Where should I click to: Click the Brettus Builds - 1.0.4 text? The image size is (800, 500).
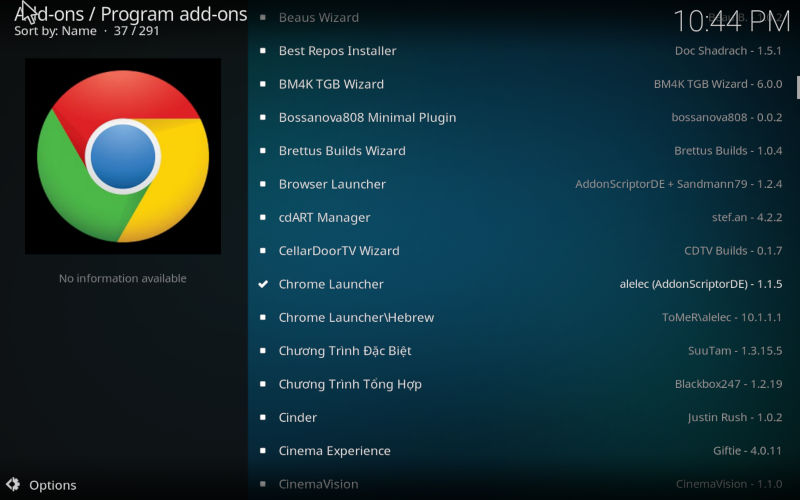(728, 151)
